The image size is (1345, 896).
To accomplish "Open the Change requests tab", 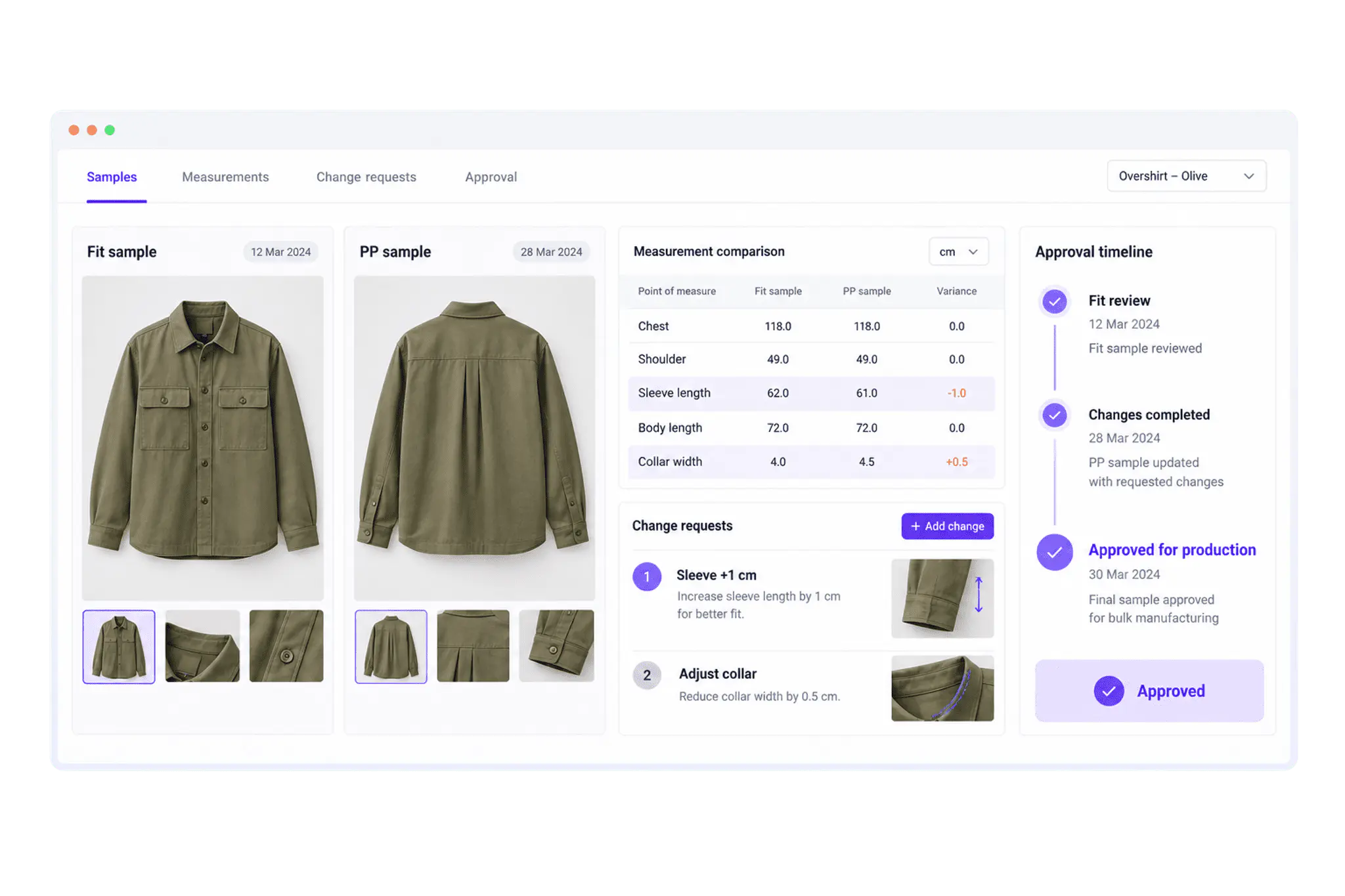I will pyautogui.click(x=366, y=177).
